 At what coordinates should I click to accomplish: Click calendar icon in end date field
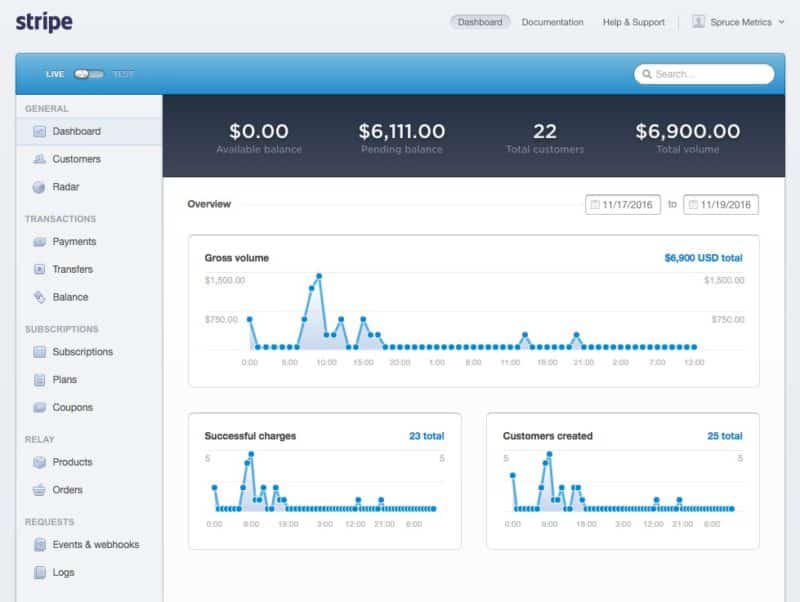tap(693, 205)
